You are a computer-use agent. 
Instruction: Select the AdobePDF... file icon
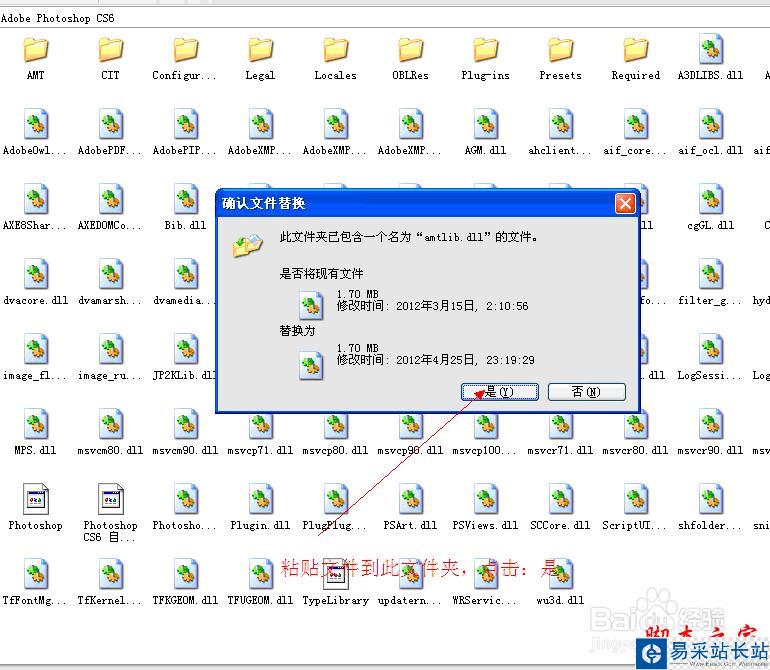pyautogui.click(x=110, y=124)
